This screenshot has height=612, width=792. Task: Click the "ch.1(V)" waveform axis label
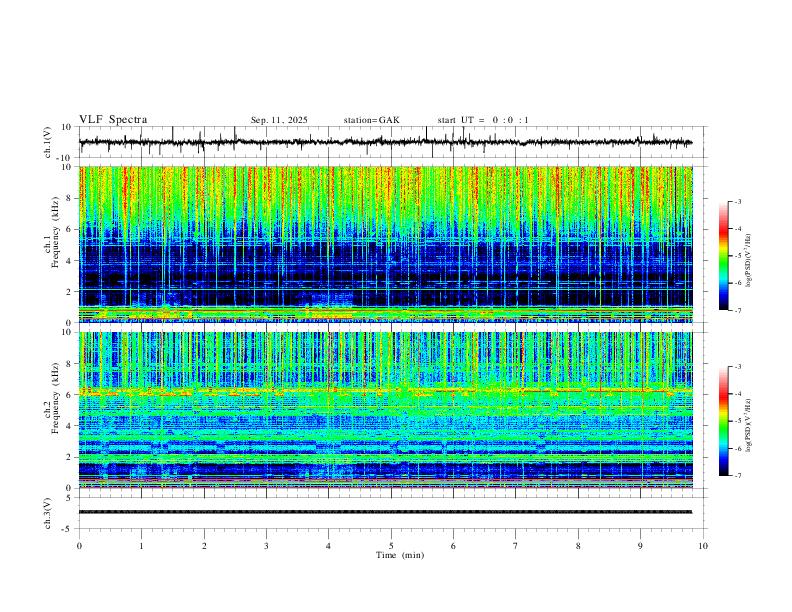(48, 142)
